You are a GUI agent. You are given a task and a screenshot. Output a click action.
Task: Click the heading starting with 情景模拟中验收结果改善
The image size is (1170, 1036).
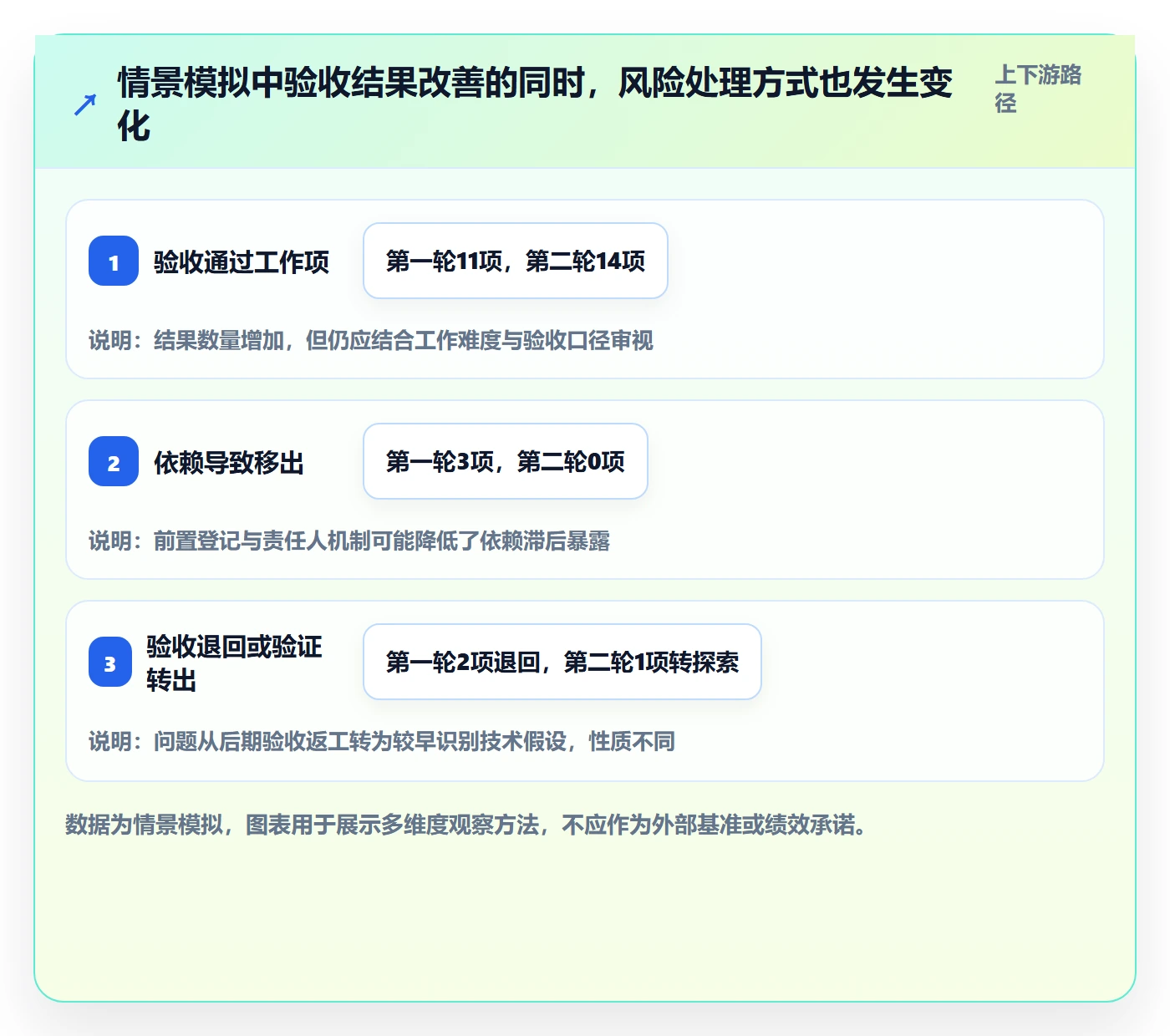coord(535,104)
